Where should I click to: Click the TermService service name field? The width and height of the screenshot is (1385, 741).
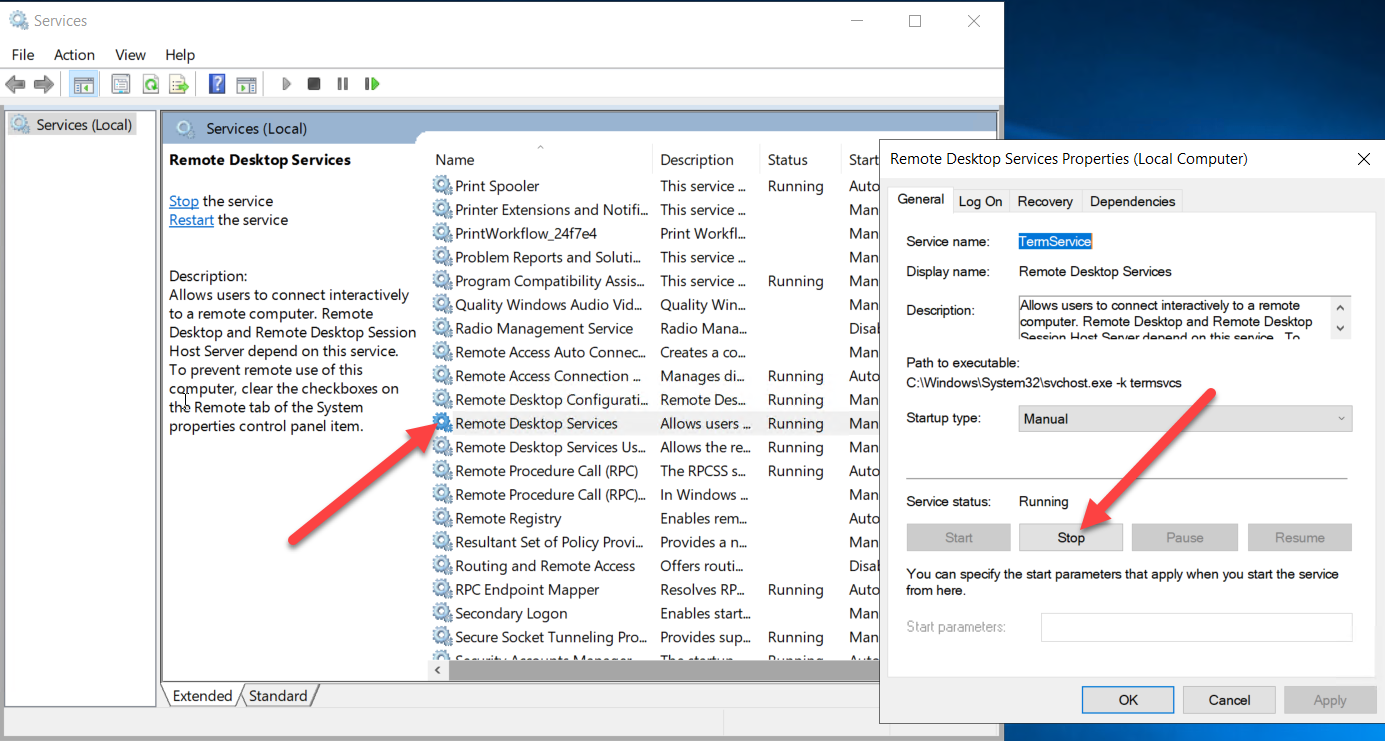[1055, 241]
